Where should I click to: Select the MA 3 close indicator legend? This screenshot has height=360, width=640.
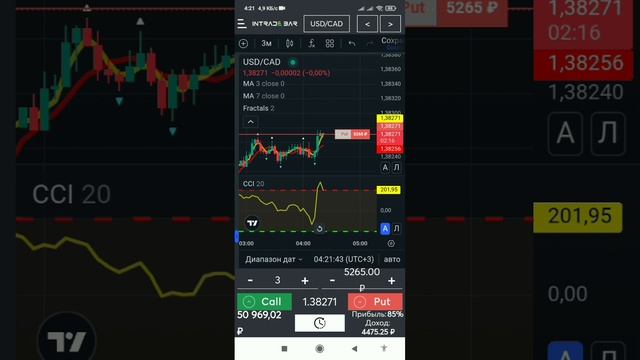(x=264, y=84)
